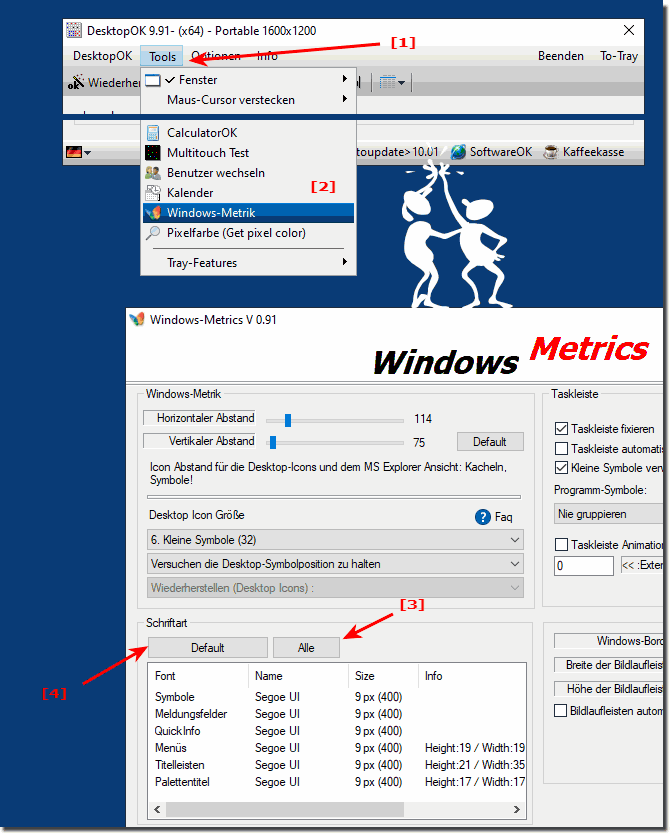Screen dimensions: 670x834
Task: Click the Schriftart Default button
Action: pos(207,648)
